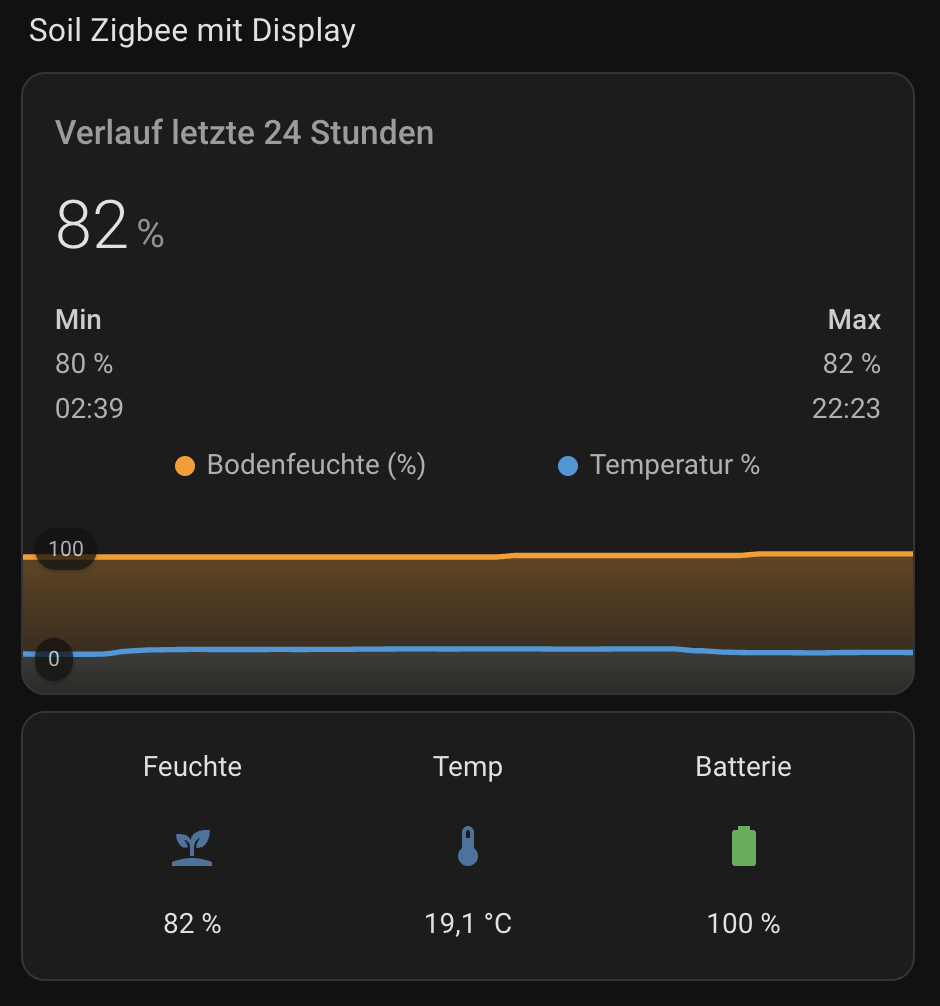The height and width of the screenshot is (1006, 940).
Task: Open the Batterie 100 % reading
Action: tap(743, 923)
